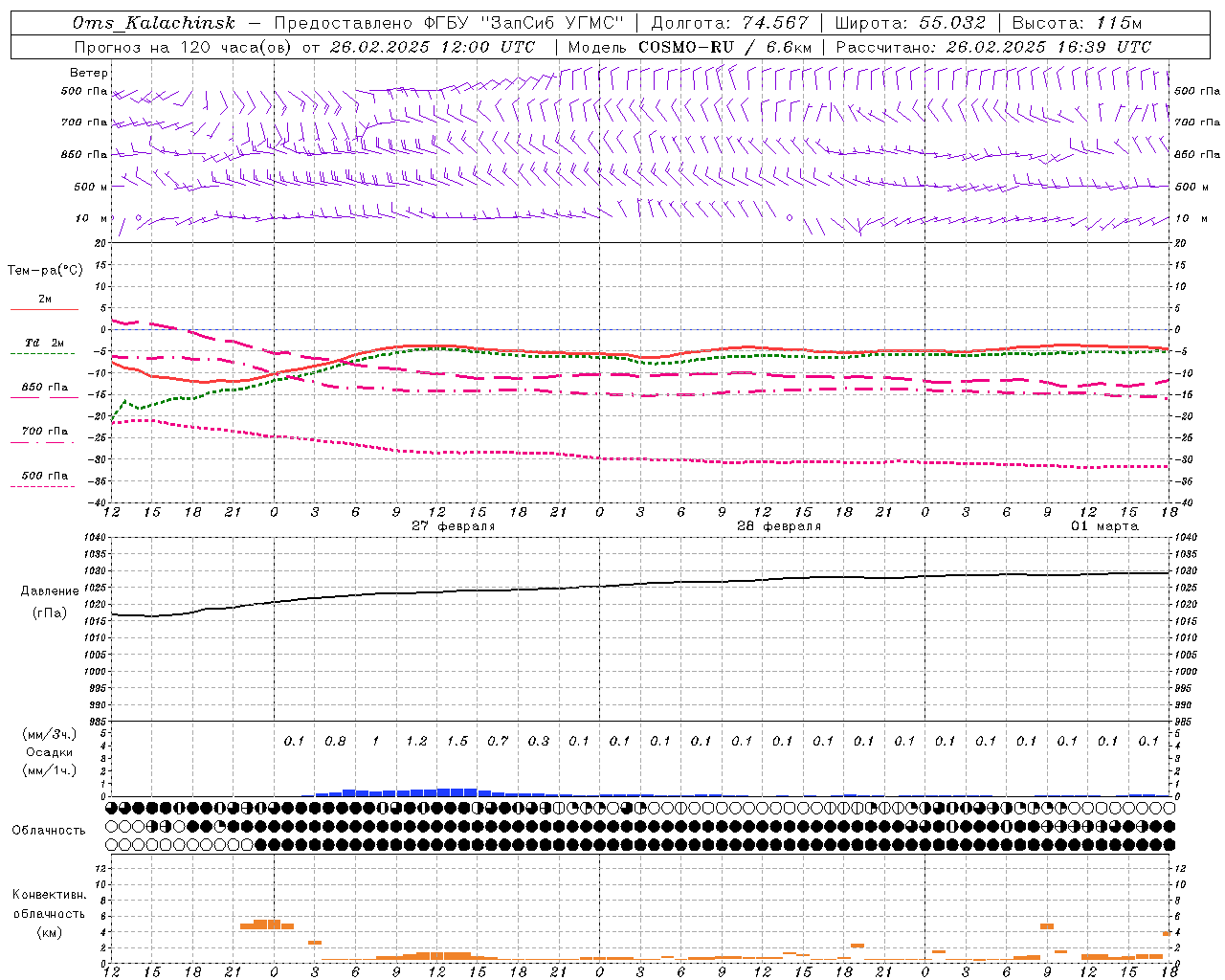Select the Давление pressure panel label
Screen dimensions: 1225x980
click(x=50, y=591)
